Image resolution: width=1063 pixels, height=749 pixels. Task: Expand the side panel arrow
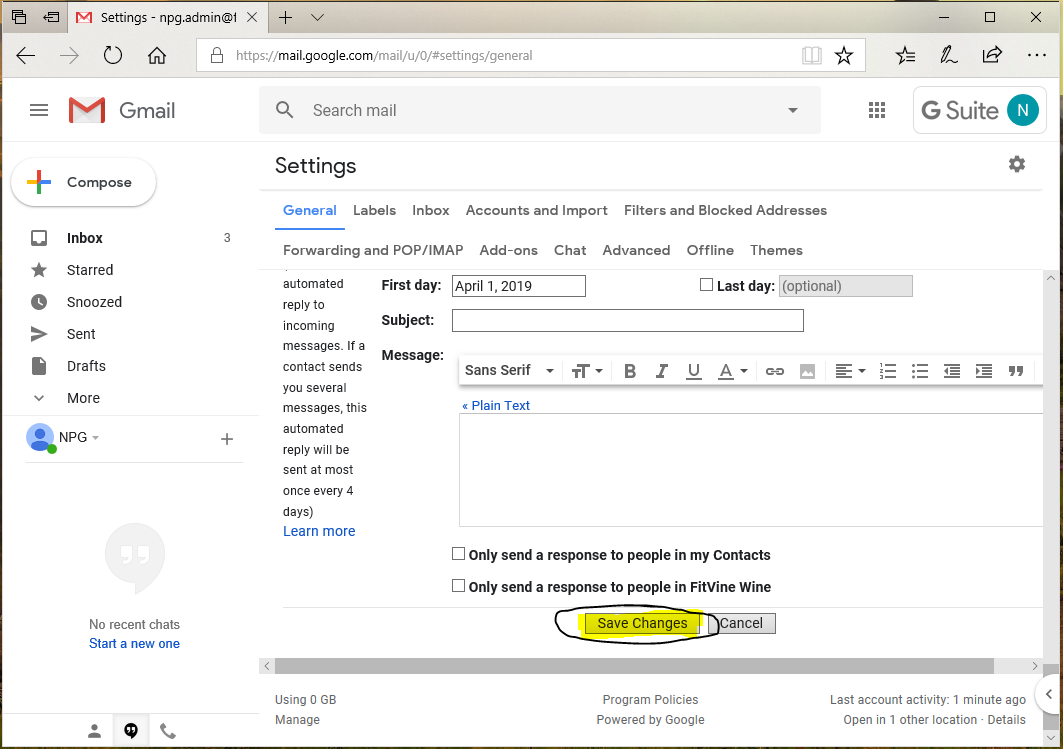[1049, 694]
